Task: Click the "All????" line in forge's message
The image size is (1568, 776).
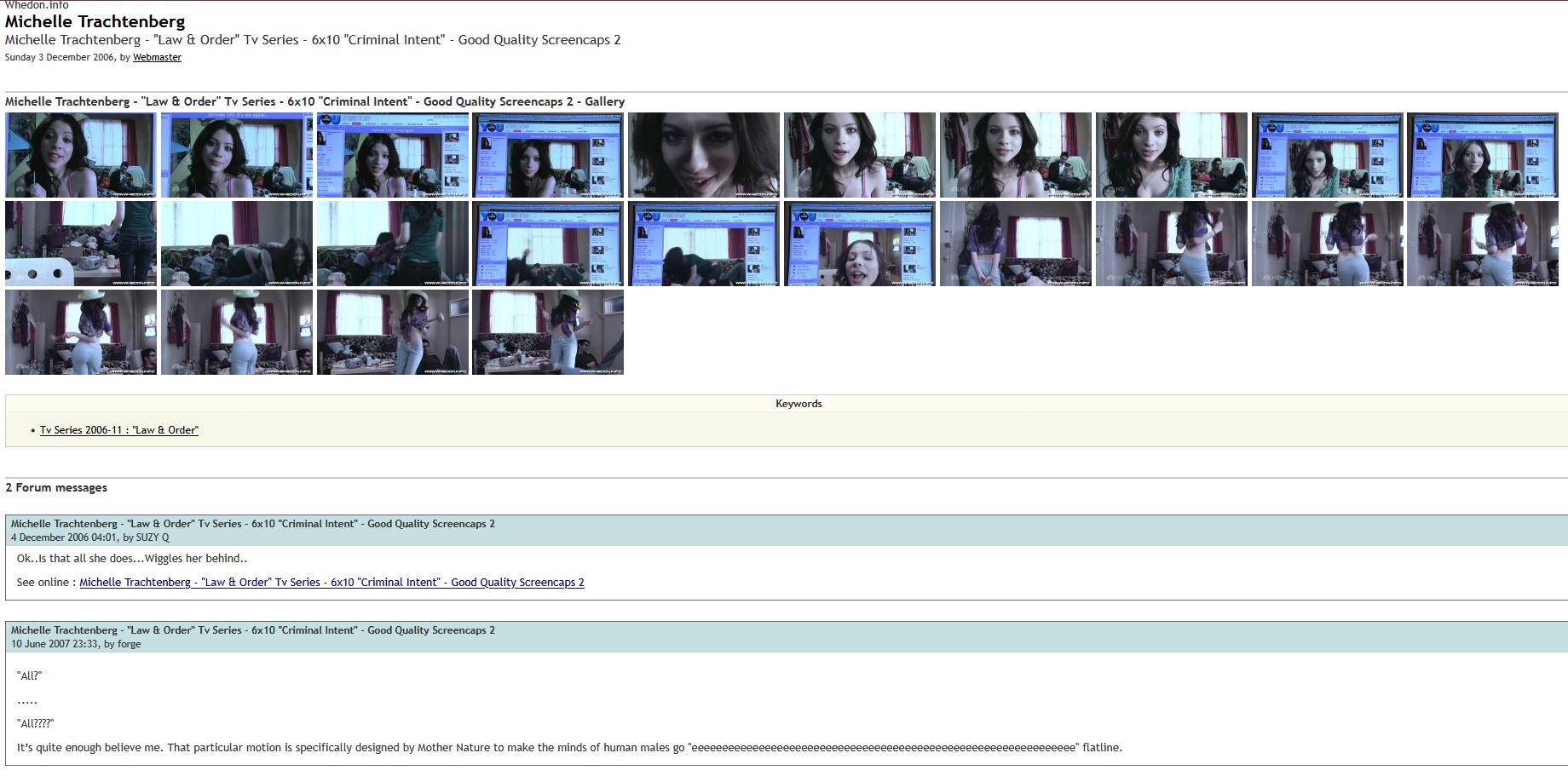Action: tap(35, 723)
